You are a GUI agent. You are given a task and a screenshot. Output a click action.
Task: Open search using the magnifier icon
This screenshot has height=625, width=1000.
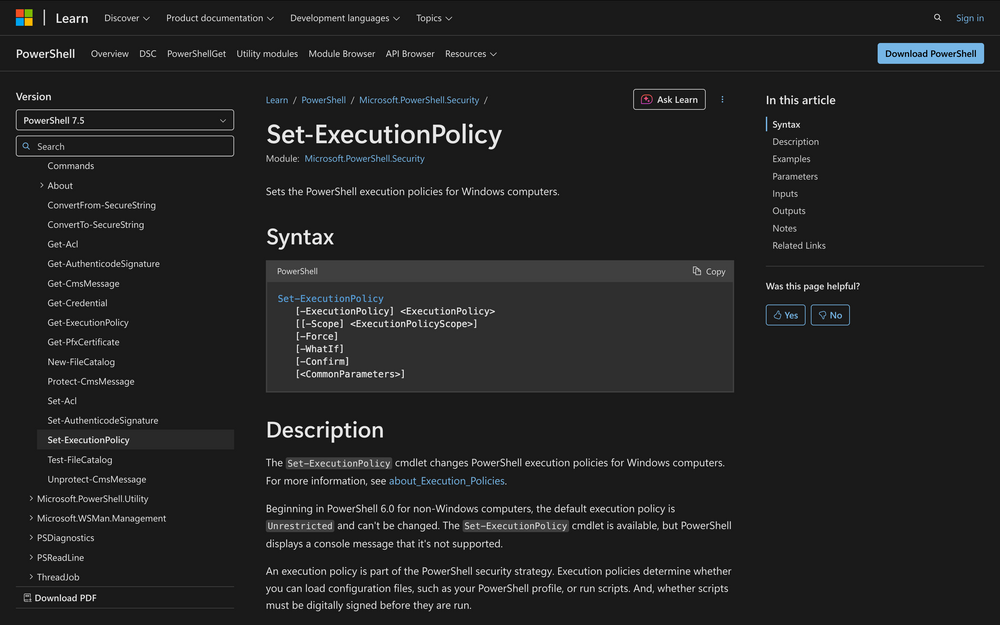click(937, 17)
